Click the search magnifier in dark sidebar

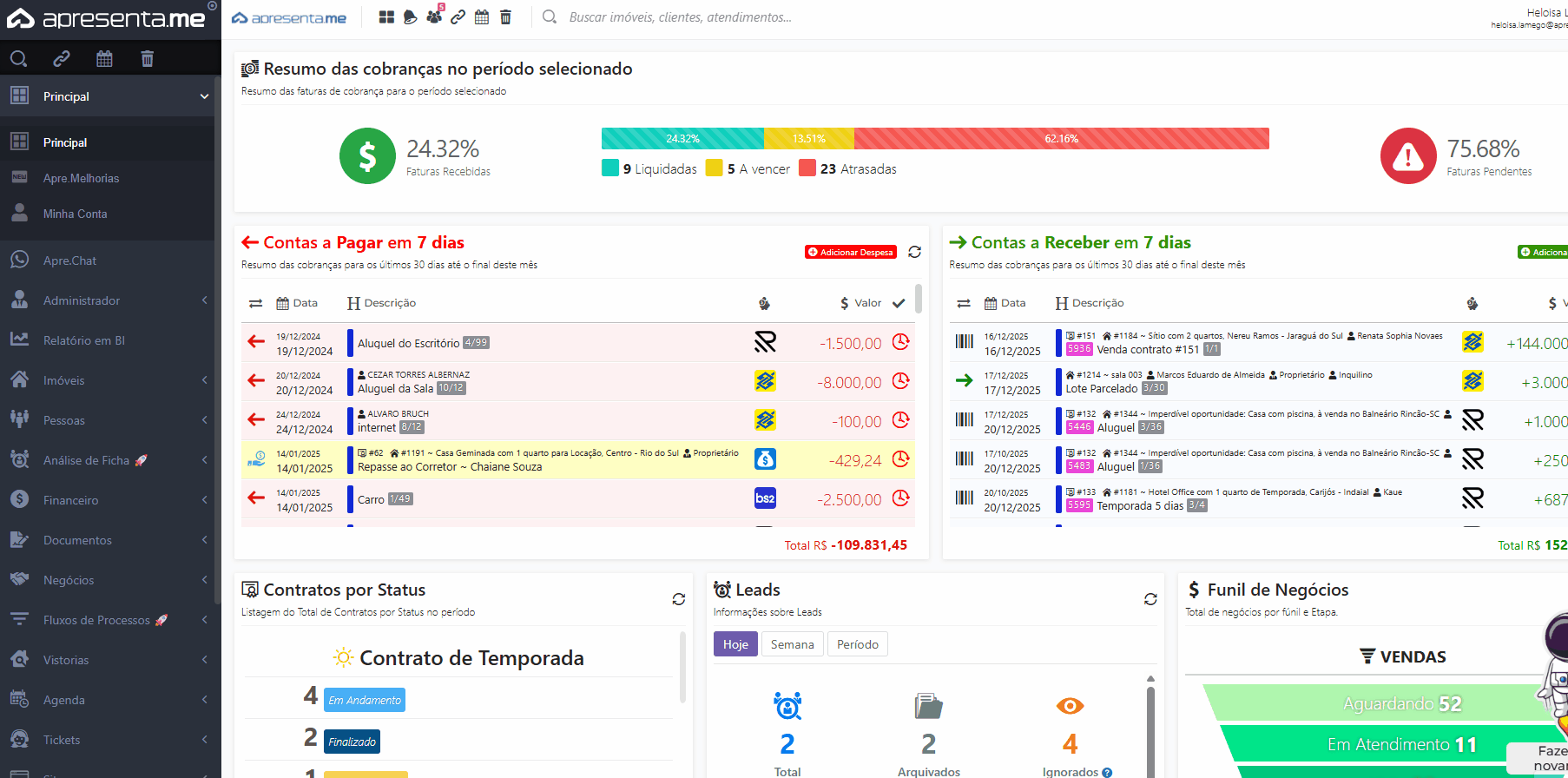[x=18, y=59]
